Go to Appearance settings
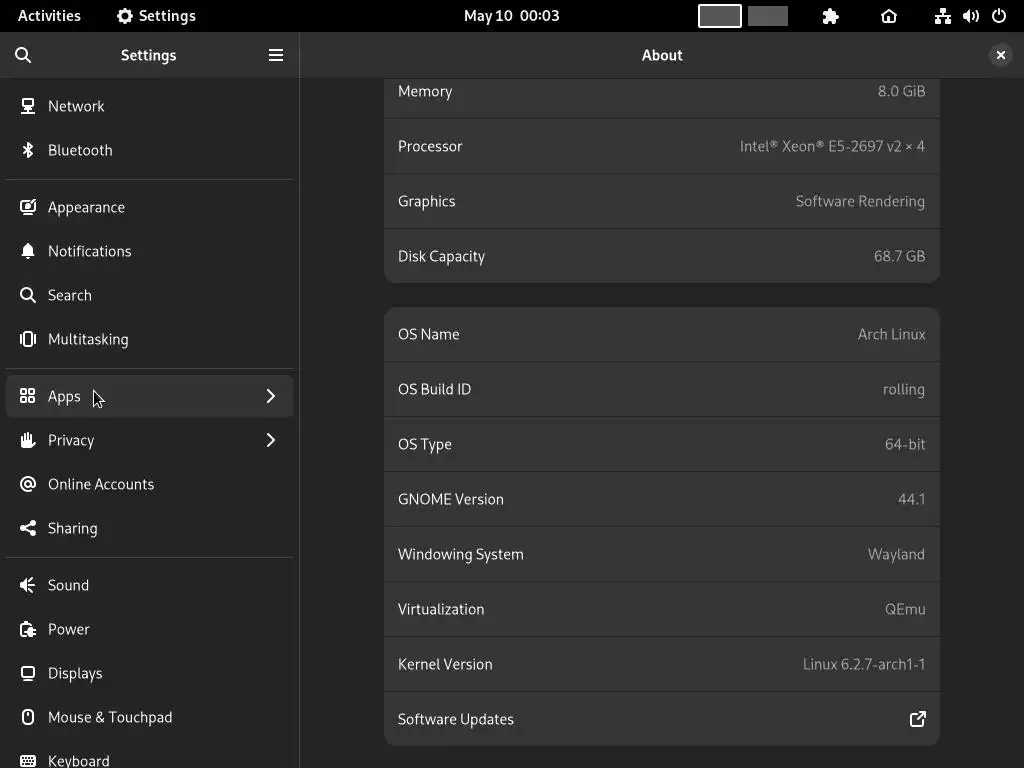This screenshot has width=1024, height=768. [x=150, y=207]
